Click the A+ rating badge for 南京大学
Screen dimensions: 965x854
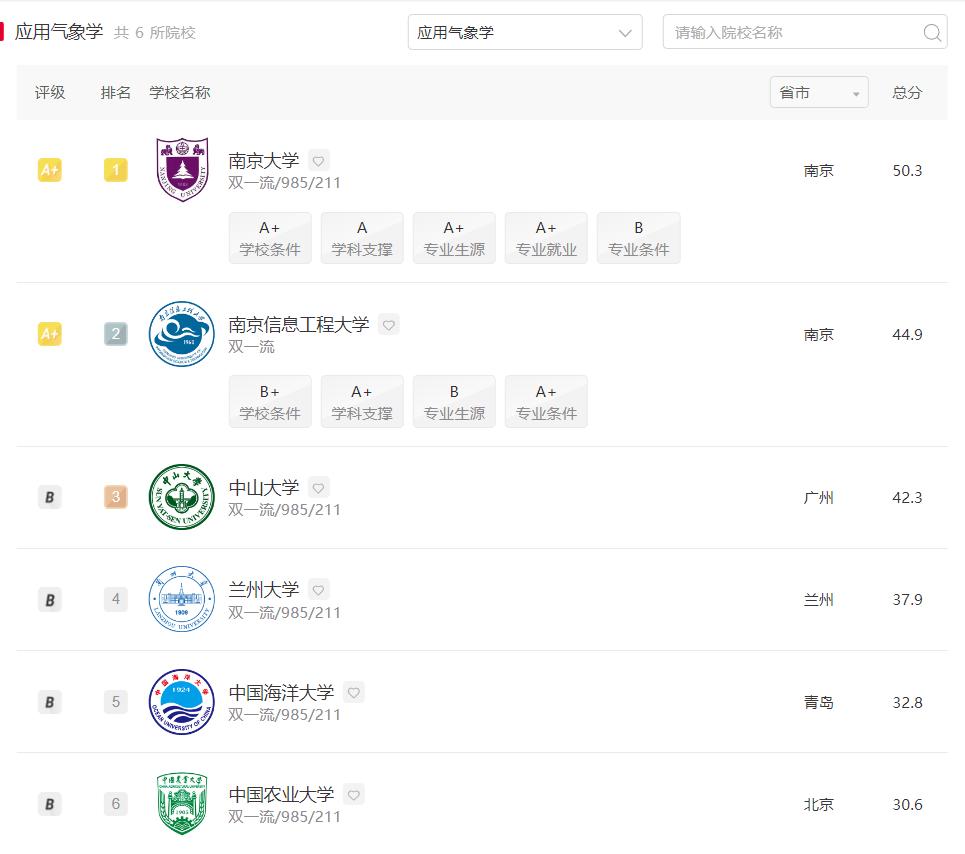click(50, 170)
